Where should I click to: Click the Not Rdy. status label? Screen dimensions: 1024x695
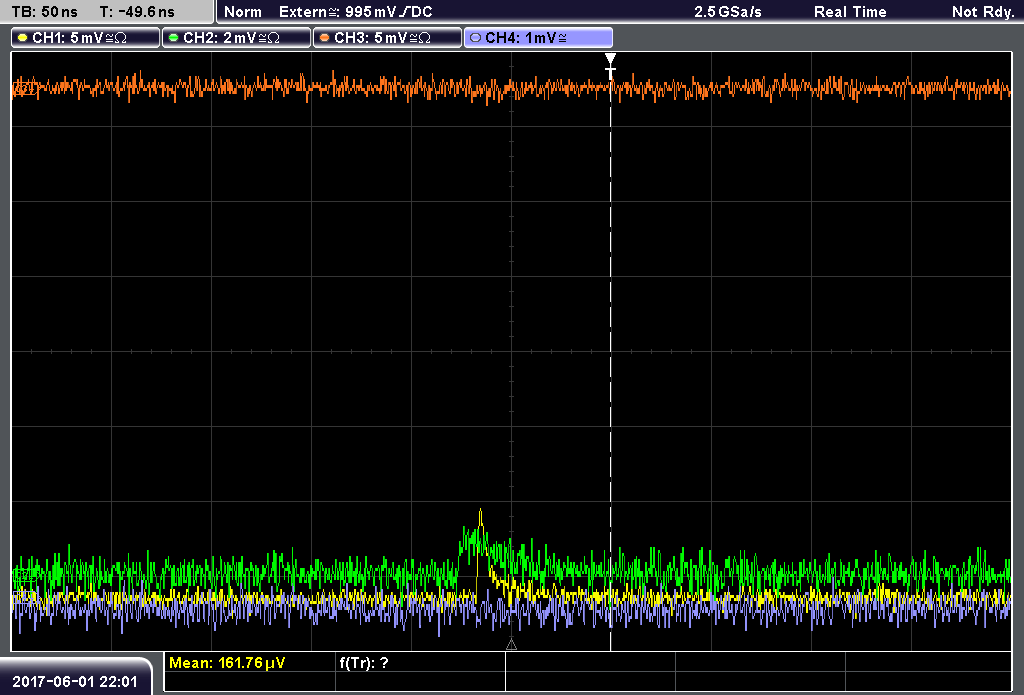coord(983,12)
